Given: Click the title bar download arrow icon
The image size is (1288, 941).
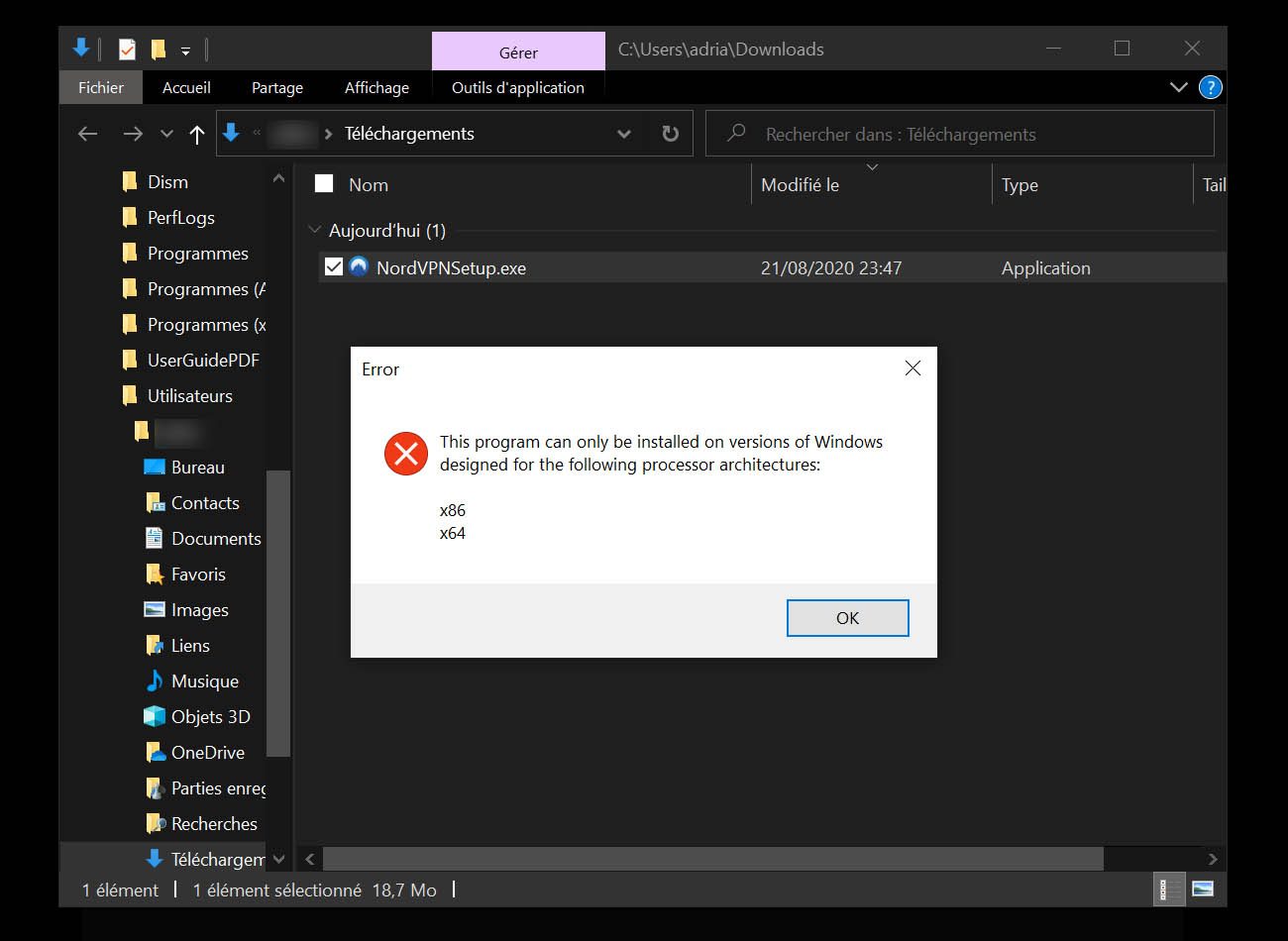Looking at the screenshot, I should [81, 48].
